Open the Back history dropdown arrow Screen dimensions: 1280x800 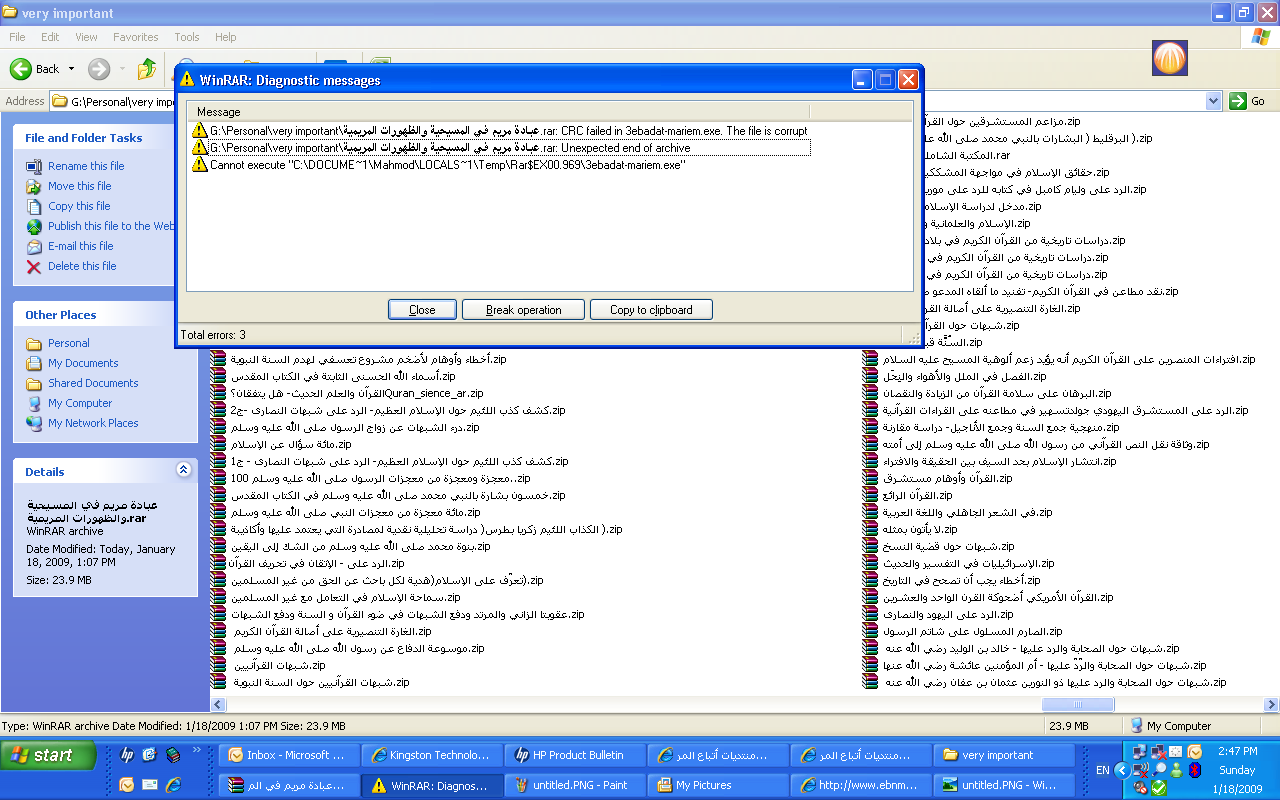point(71,69)
